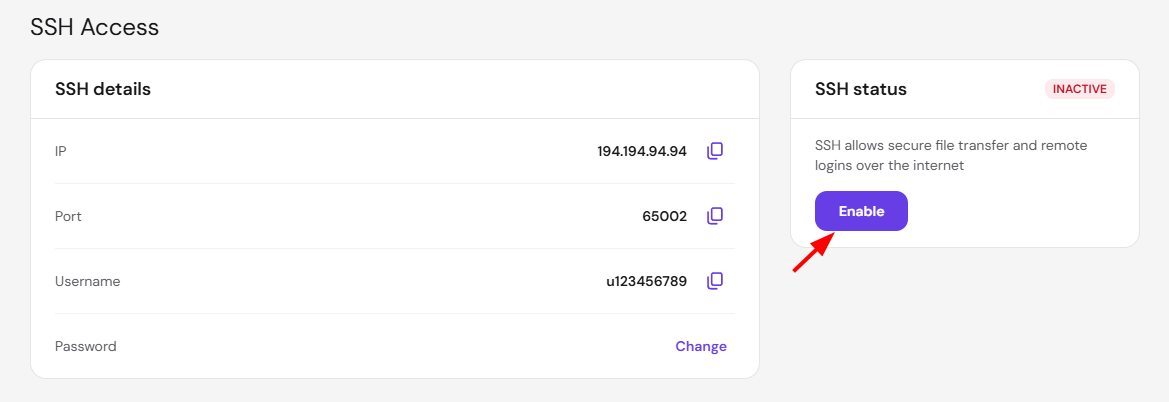Click the Port field label
Viewport: 1169px width, 402px height.
pos(69,216)
